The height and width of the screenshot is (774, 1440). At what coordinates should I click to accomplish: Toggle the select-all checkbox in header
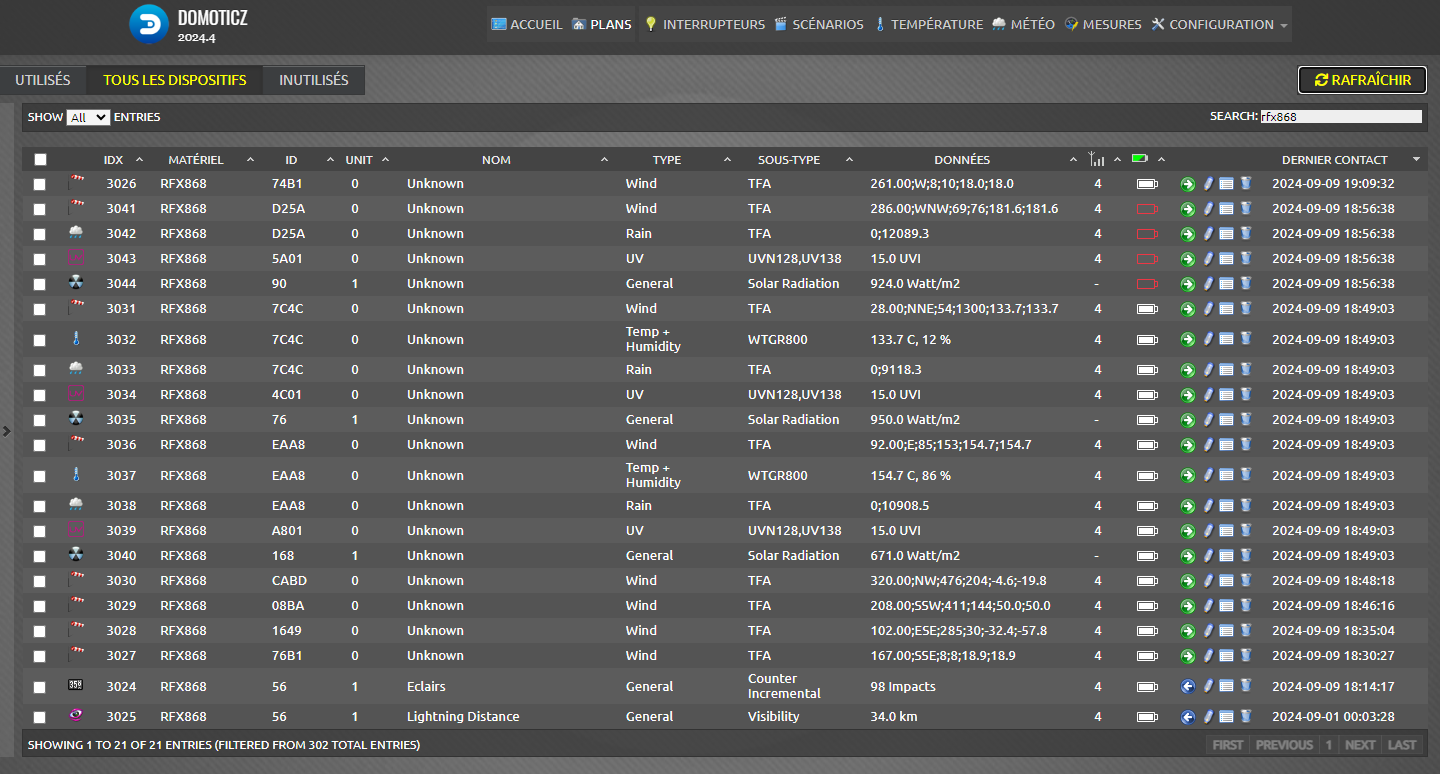pyautogui.click(x=40, y=160)
